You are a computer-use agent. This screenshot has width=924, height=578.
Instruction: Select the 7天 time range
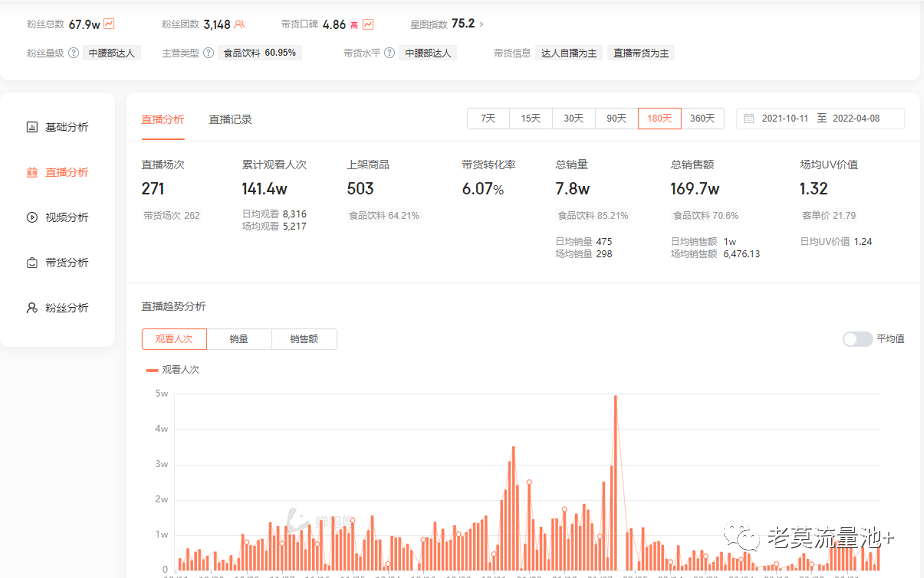(x=488, y=118)
